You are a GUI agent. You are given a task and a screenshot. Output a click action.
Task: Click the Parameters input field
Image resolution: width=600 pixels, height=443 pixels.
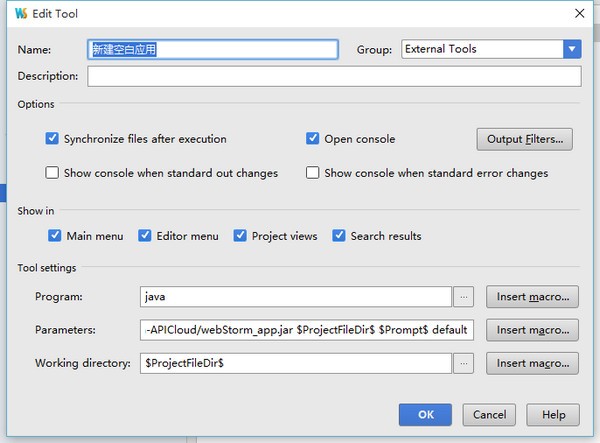[308, 330]
